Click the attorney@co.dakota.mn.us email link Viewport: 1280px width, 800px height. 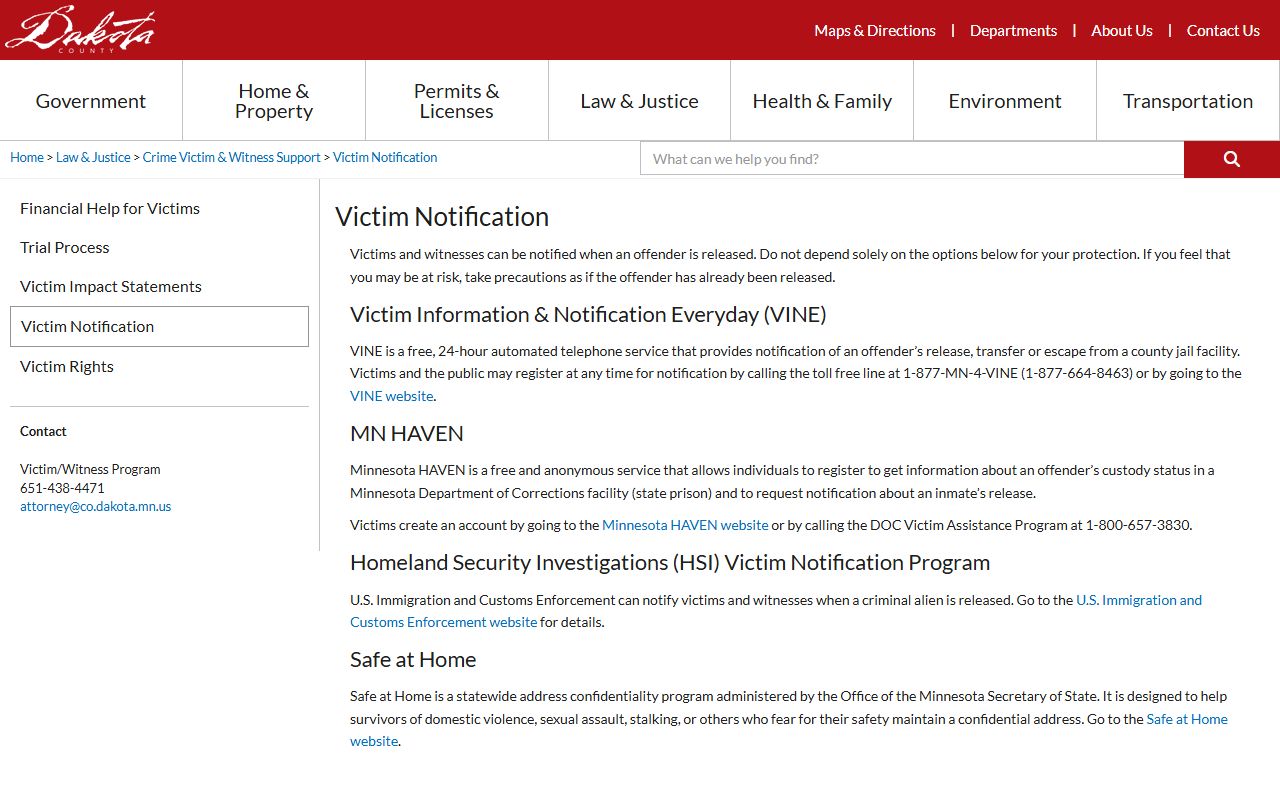point(95,506)
